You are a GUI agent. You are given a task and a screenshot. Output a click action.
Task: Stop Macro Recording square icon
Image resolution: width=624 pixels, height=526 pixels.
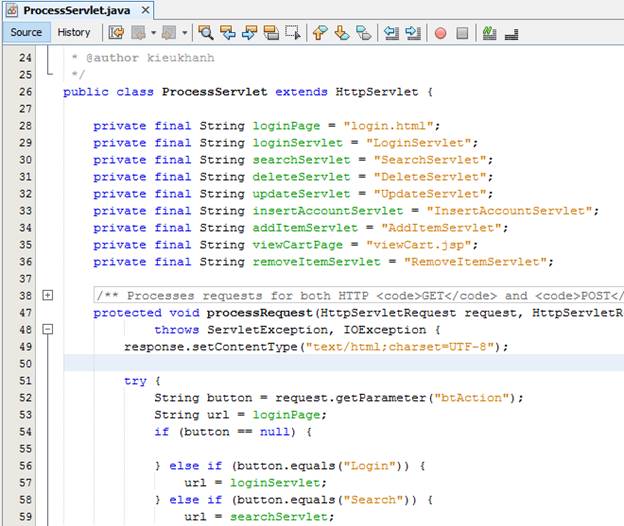tap(462, 33)
